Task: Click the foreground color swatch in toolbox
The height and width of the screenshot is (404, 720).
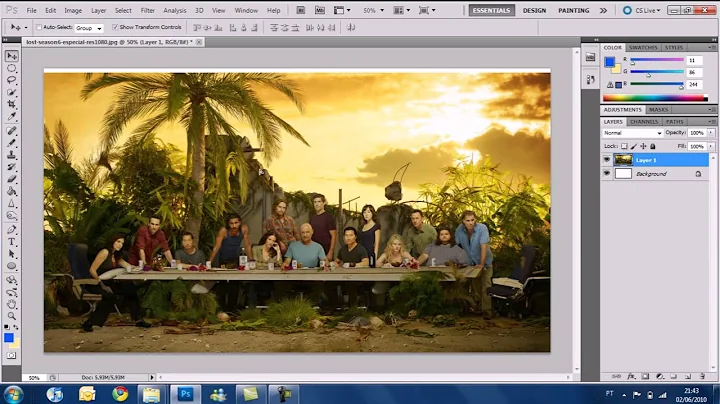Action: pyautogui.click(x=9, y=337)
